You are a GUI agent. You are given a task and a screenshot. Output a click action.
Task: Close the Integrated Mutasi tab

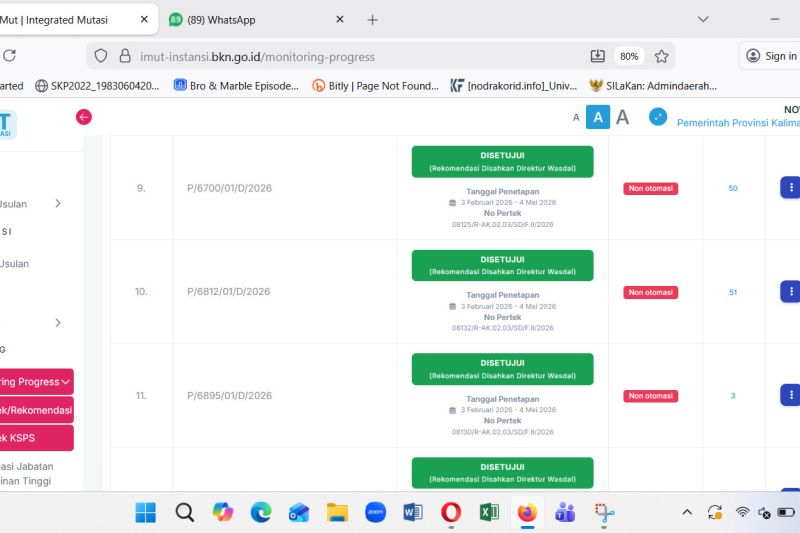pos(144,19)
